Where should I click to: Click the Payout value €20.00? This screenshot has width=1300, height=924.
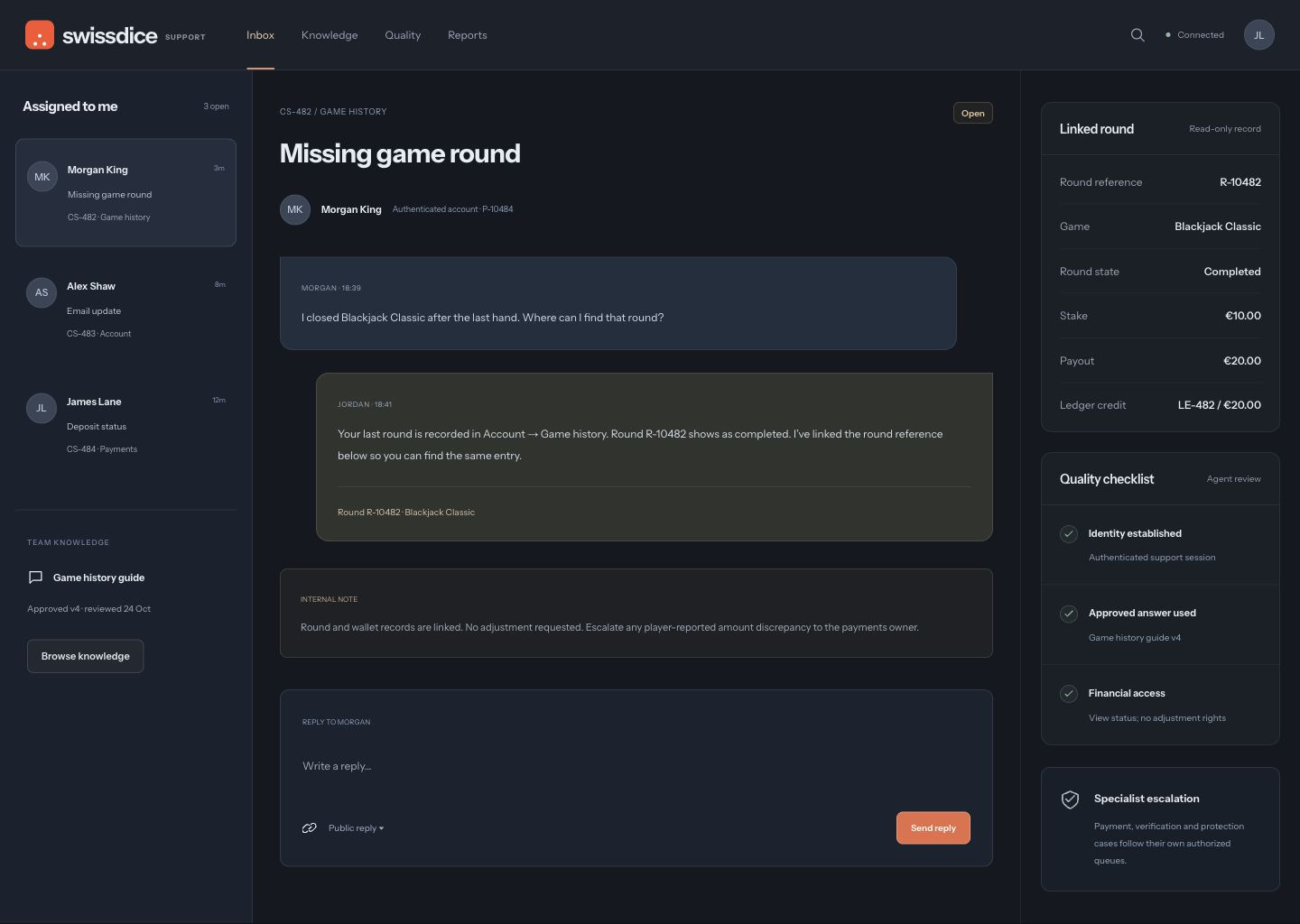[x=1242, y=361]
